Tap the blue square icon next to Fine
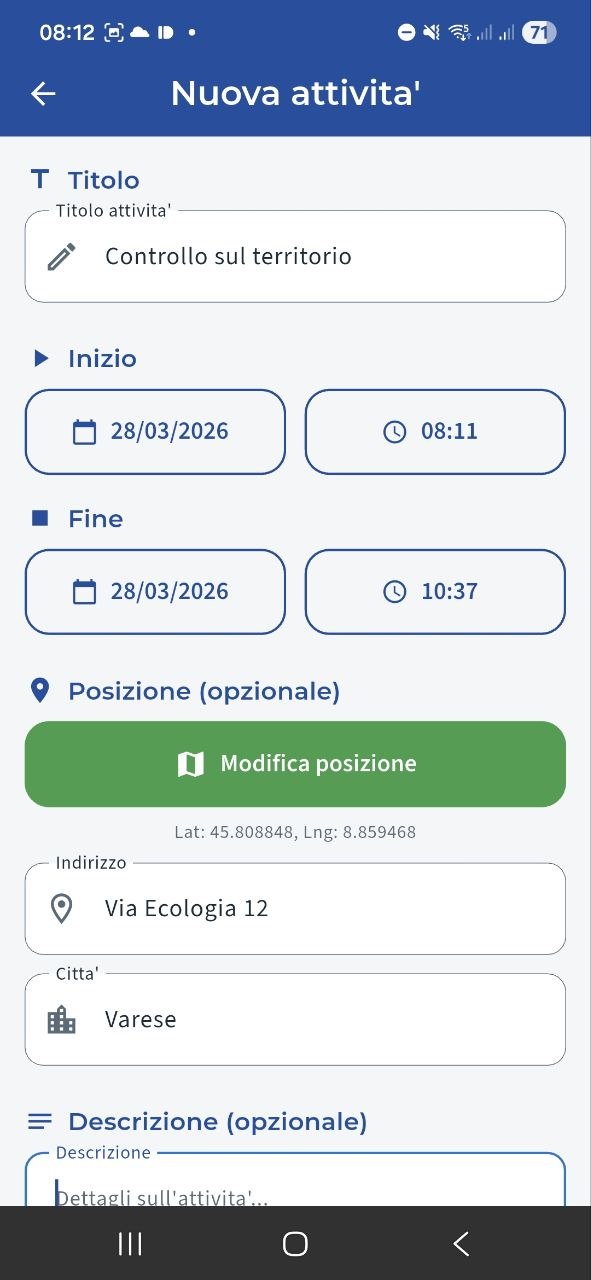Image resolution: width=591 pixels, height=1280 pixels. click(x=39, y=518)
